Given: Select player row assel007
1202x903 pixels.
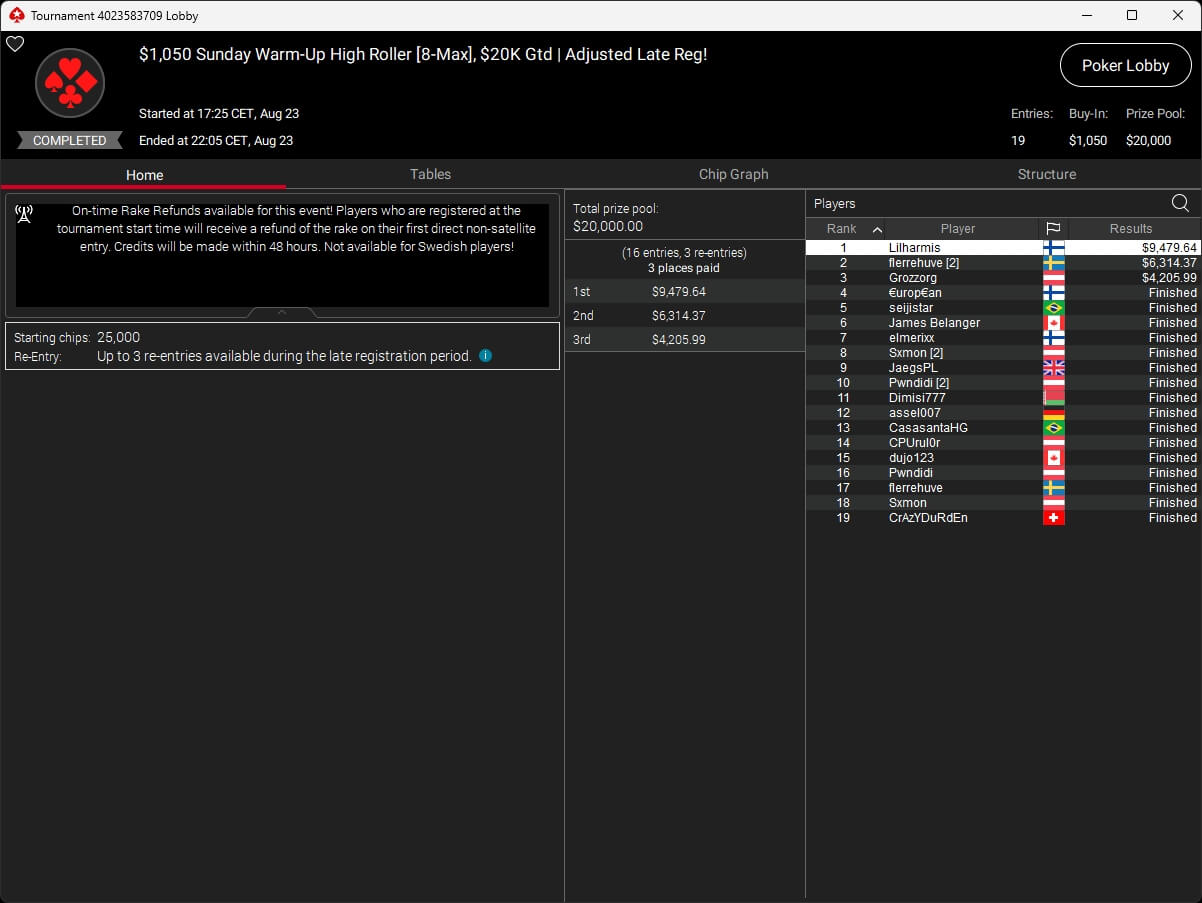Looking at the screenshot, I should click(1002, 413).
